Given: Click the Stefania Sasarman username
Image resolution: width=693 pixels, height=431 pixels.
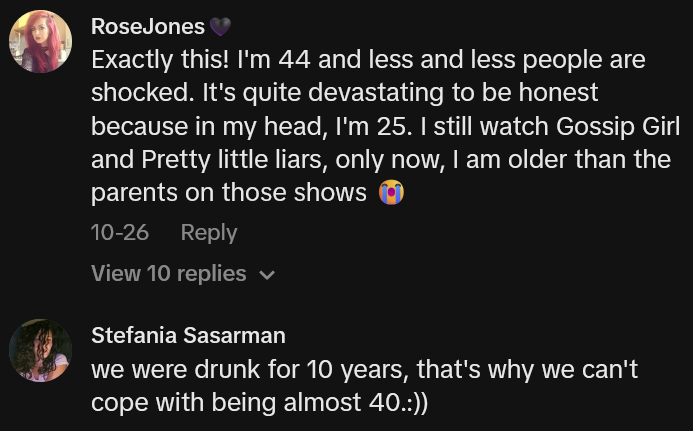Looking at the screenshot, I should click(188, 335).
